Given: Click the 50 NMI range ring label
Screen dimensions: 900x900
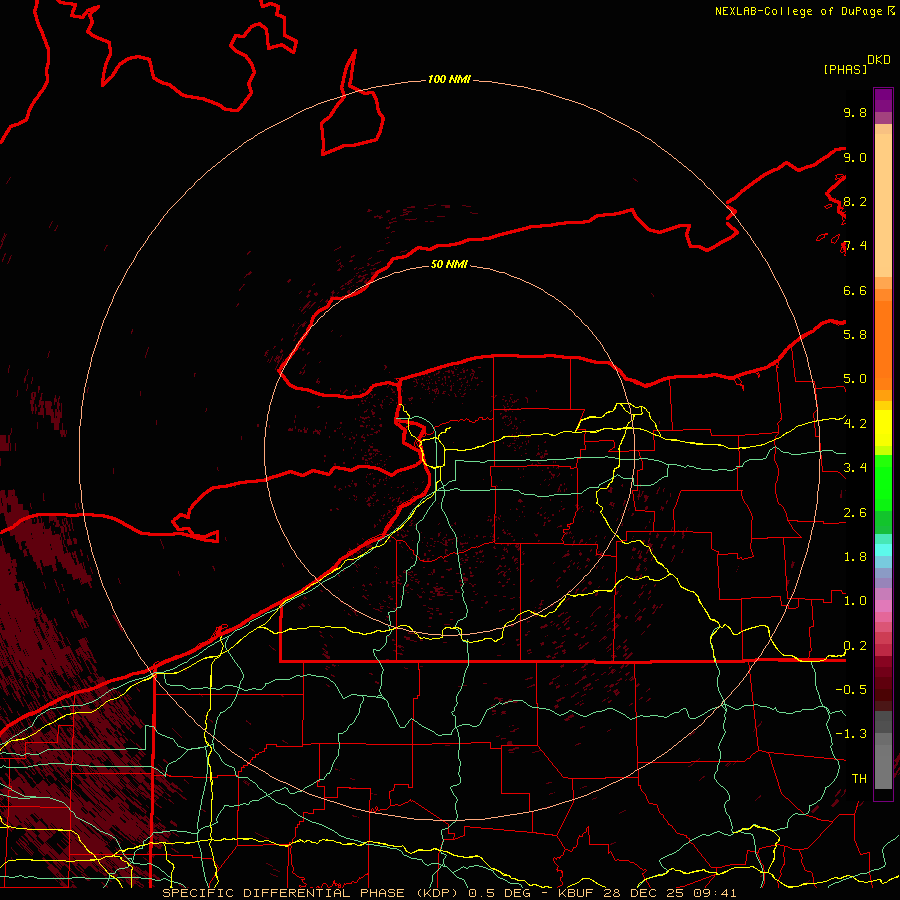Looking at the screenshot, I should (x=449, y=264).
